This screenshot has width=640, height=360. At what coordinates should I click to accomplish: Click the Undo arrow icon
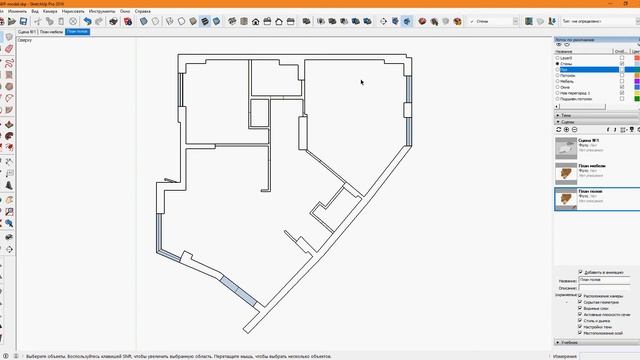pos(87,21)
